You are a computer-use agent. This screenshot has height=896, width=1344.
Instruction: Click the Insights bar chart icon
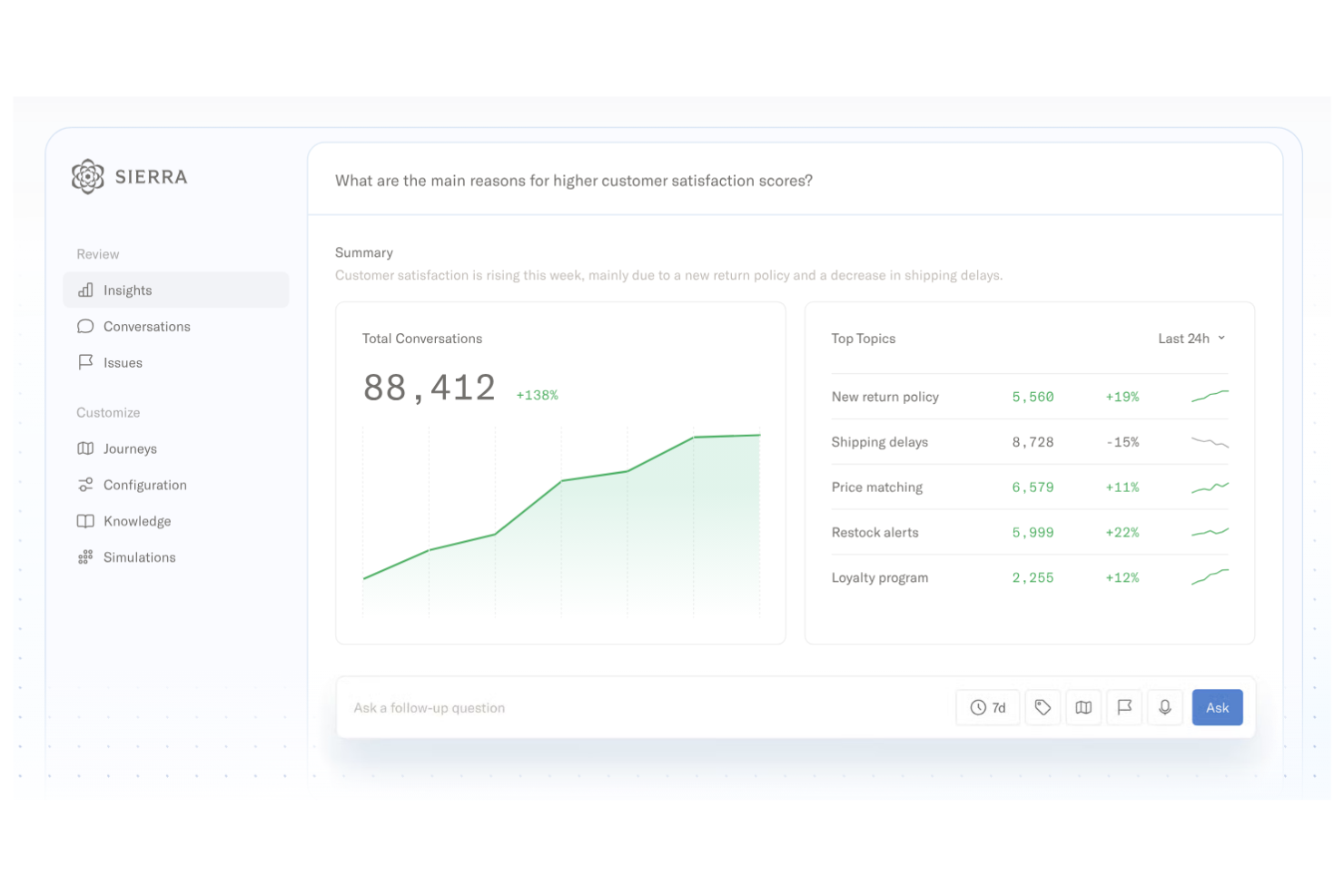click(x=85, y=290)
